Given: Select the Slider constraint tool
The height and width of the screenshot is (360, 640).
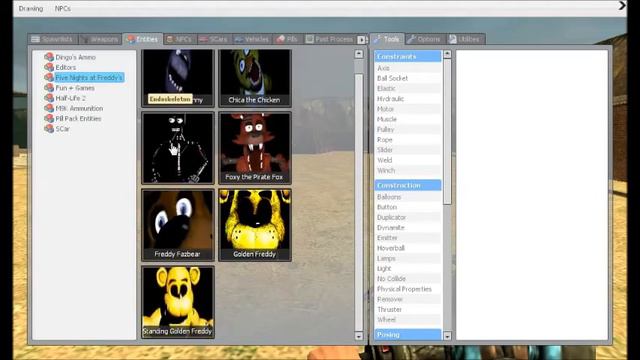Looking at the screenshot, I should click(408, 150).
